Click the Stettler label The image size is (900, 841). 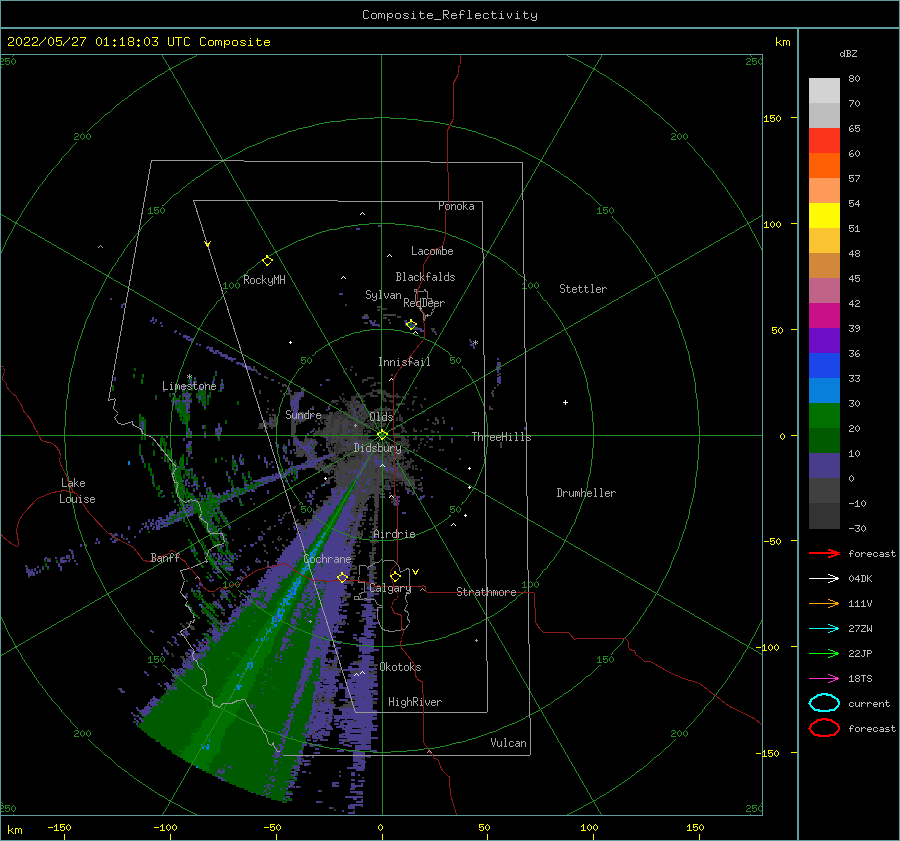click(583, 289)
